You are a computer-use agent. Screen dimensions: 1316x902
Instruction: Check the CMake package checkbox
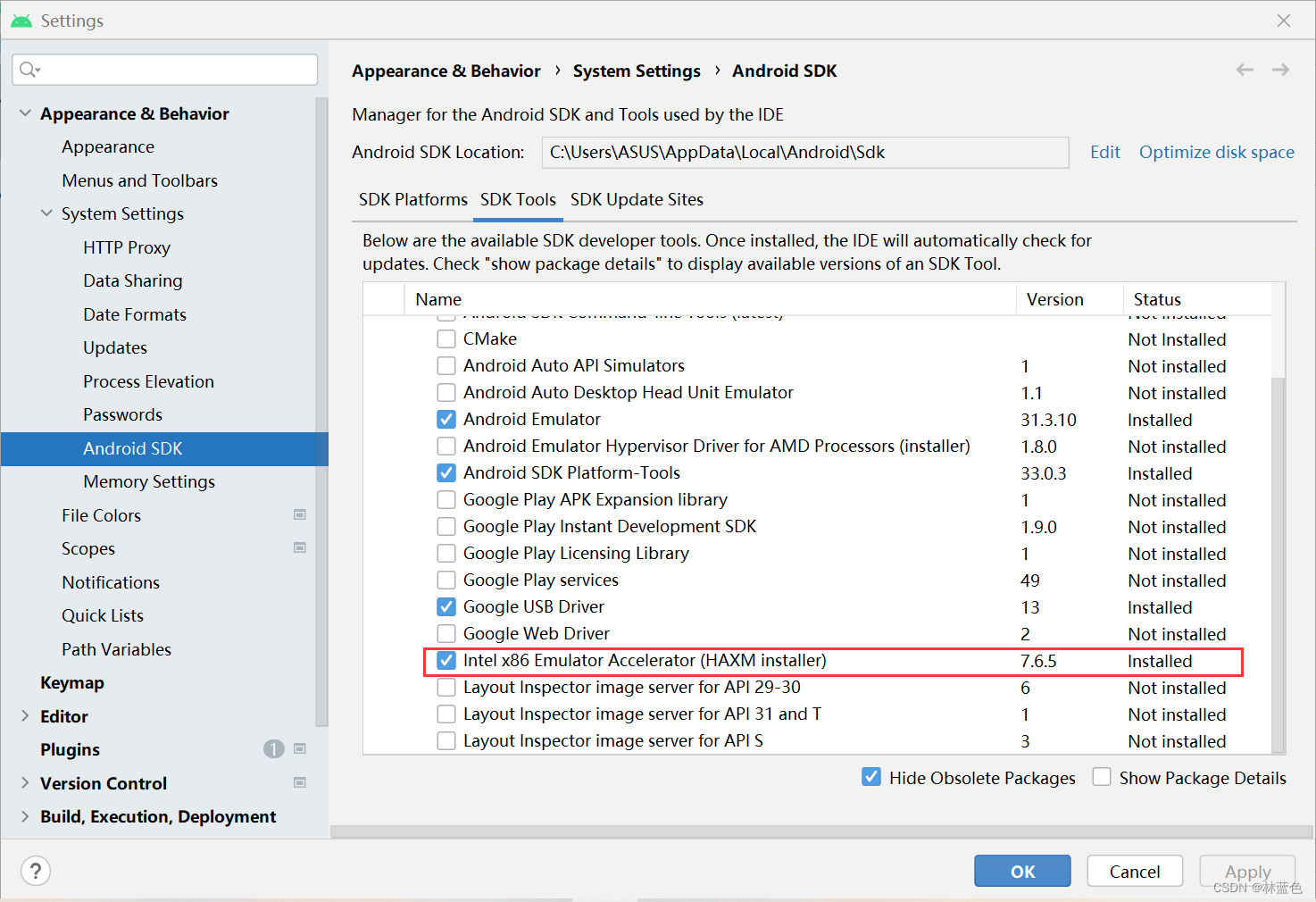[446, 338]
